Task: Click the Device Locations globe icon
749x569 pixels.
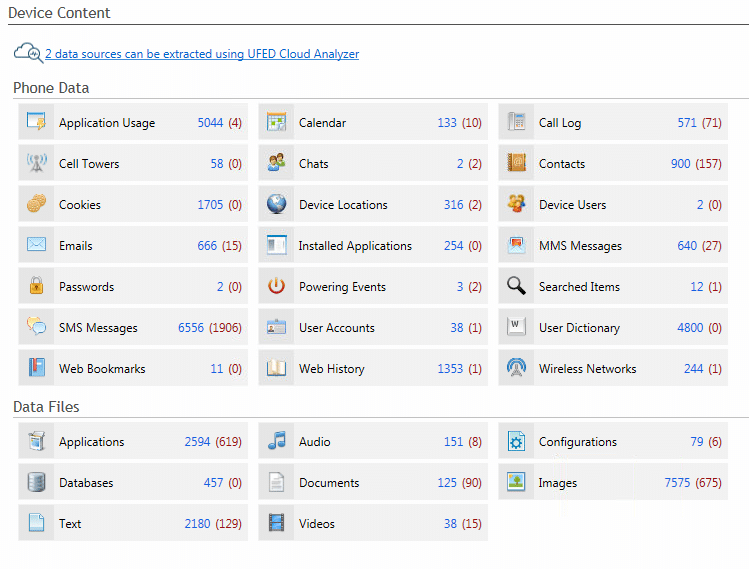Action: click(x=277, y=205)
